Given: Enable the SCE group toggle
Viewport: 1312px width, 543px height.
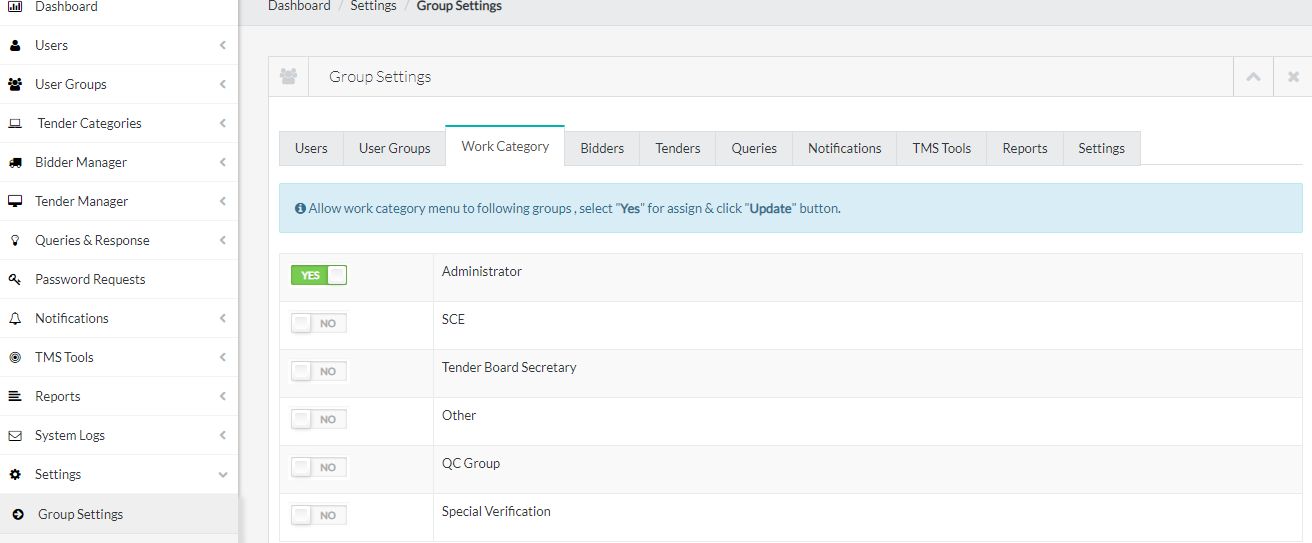Looking at the screenshot, I should point(318,323).
